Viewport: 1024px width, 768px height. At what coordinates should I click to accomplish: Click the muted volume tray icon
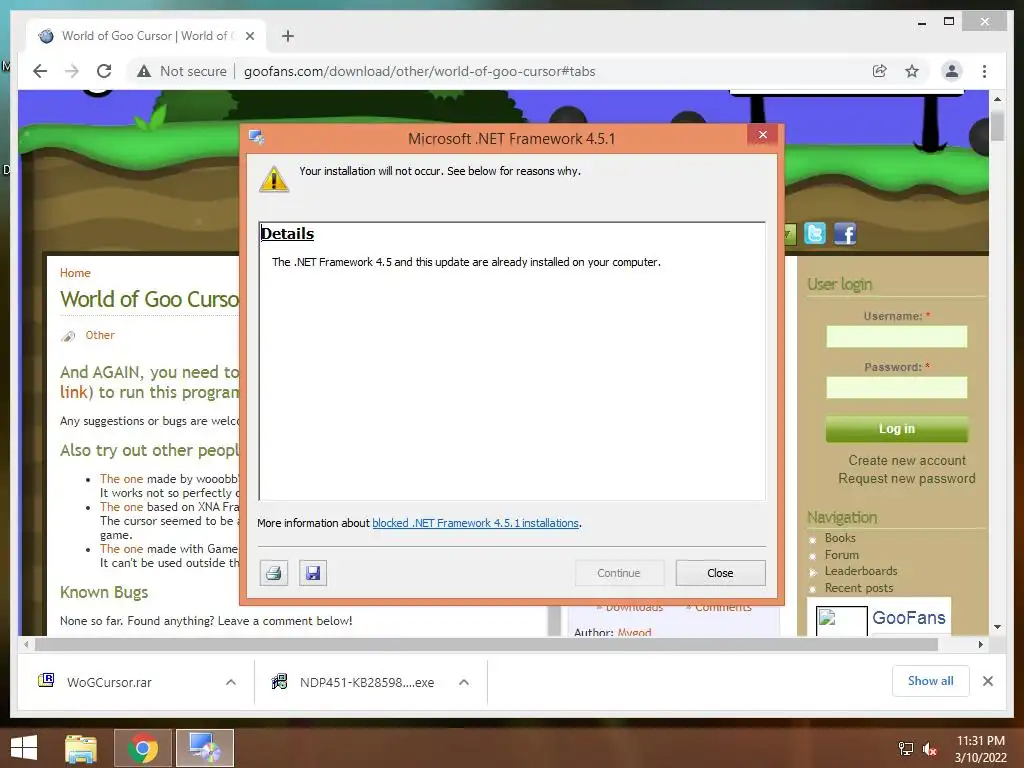930,748
